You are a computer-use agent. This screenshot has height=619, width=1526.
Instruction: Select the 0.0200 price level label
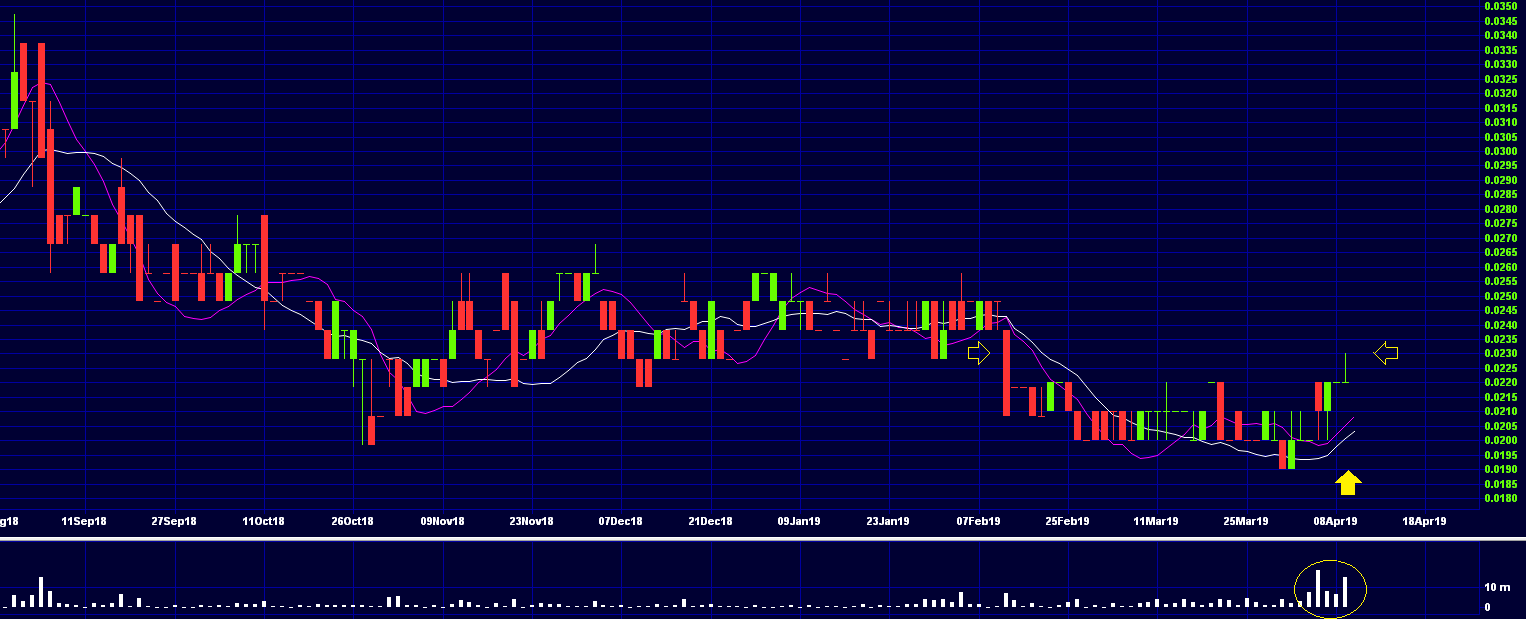[1502, 440]
